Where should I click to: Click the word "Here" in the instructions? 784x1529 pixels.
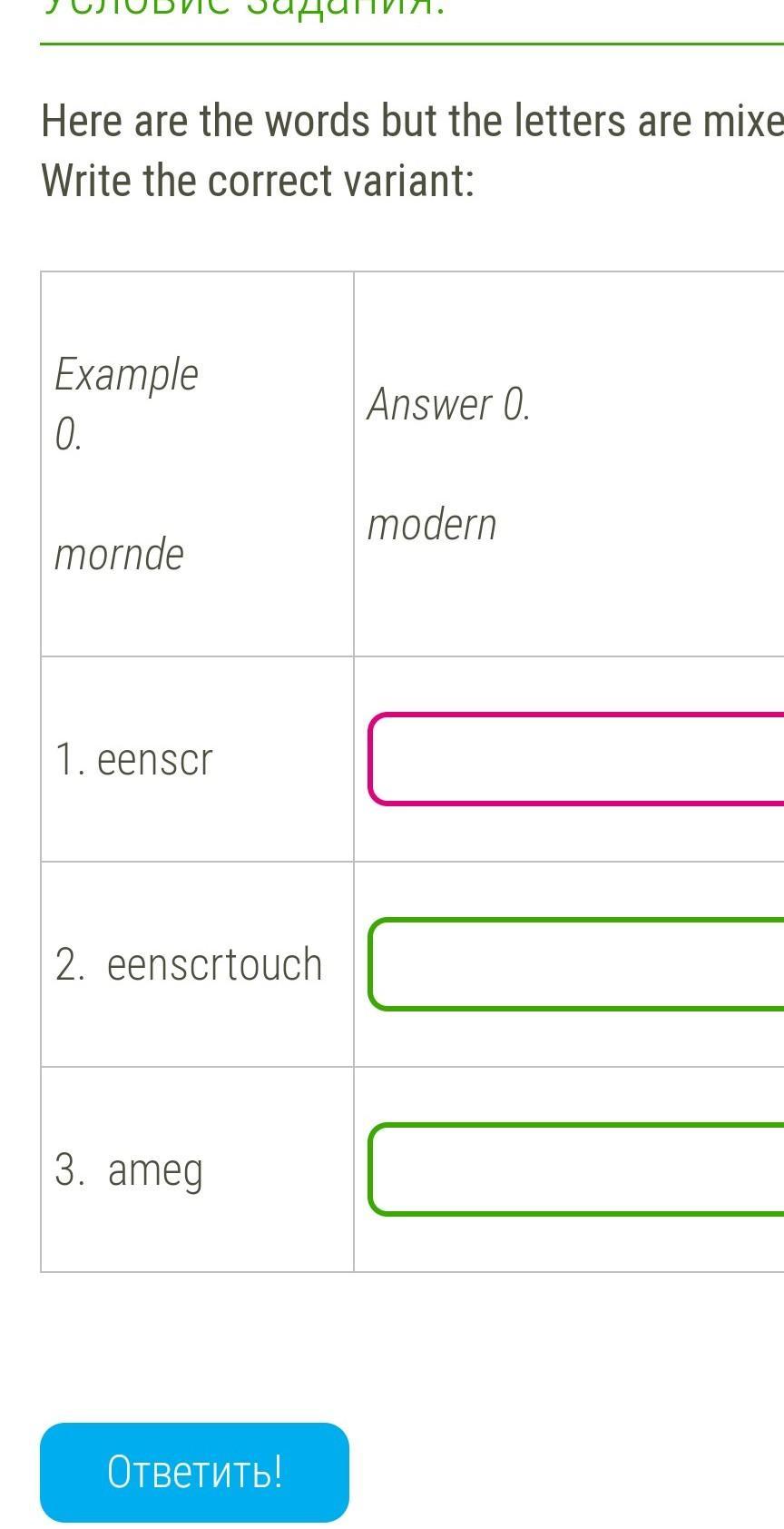point(83,121)
